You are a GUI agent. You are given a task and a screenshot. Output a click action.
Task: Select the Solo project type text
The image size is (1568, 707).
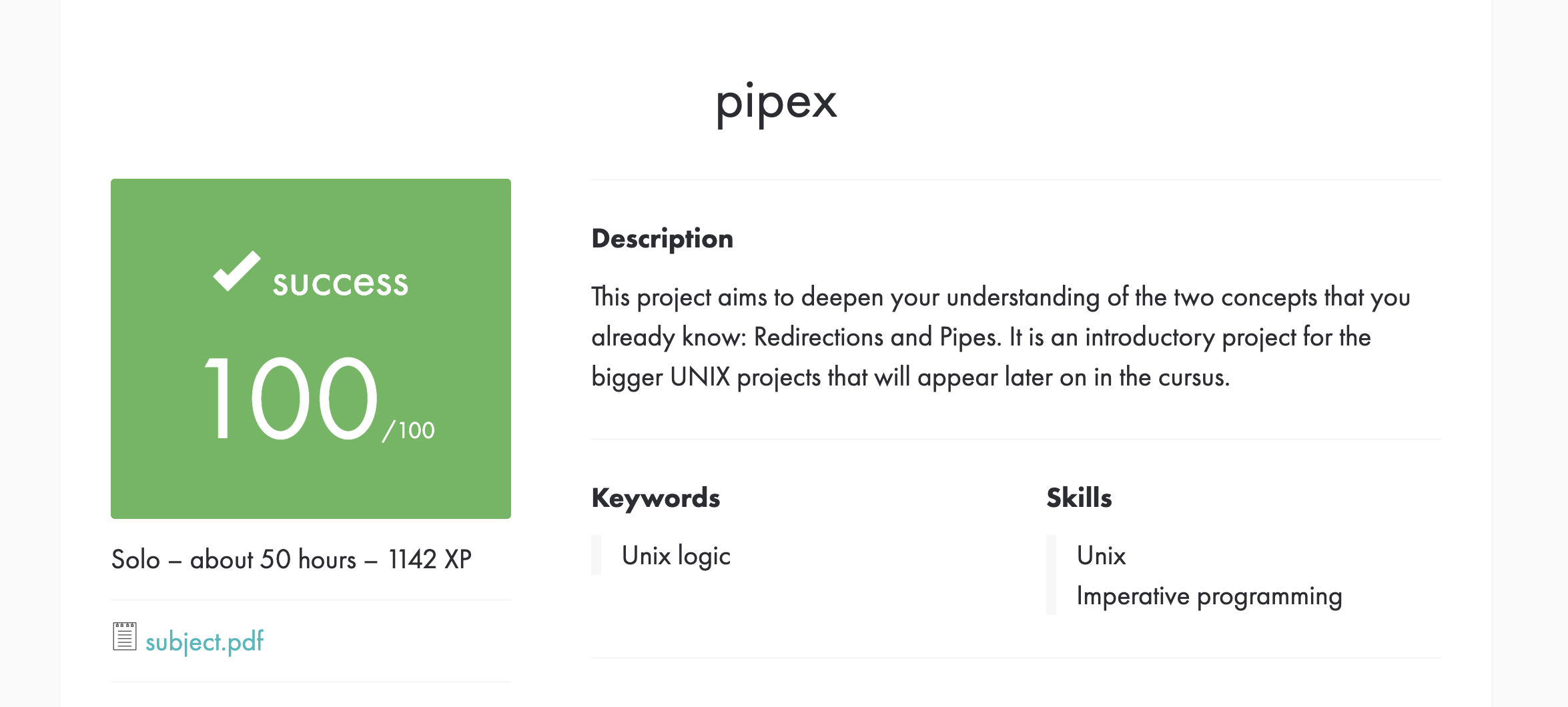click(135, 560)
